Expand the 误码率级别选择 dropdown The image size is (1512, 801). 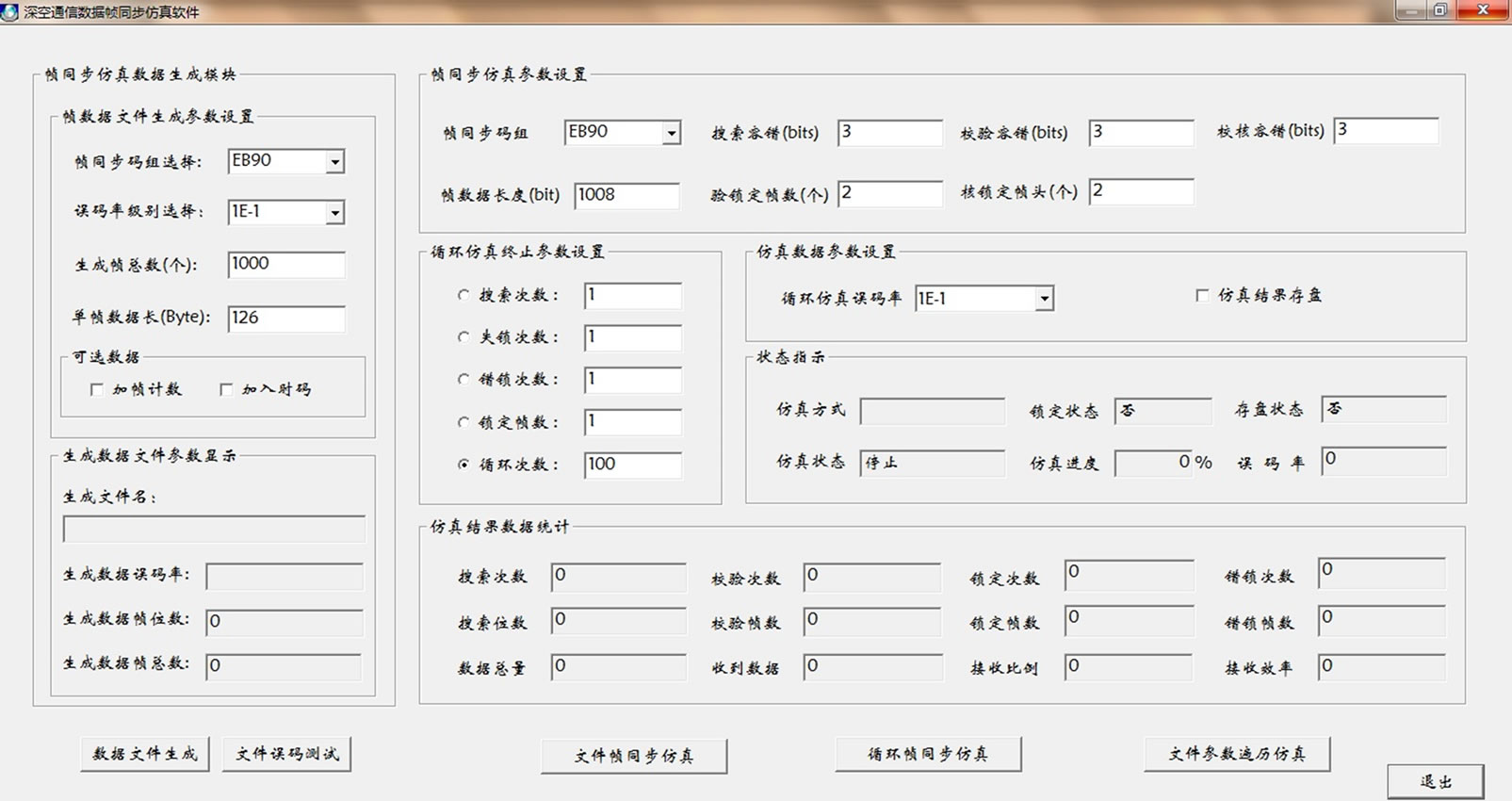click(334, 213)
